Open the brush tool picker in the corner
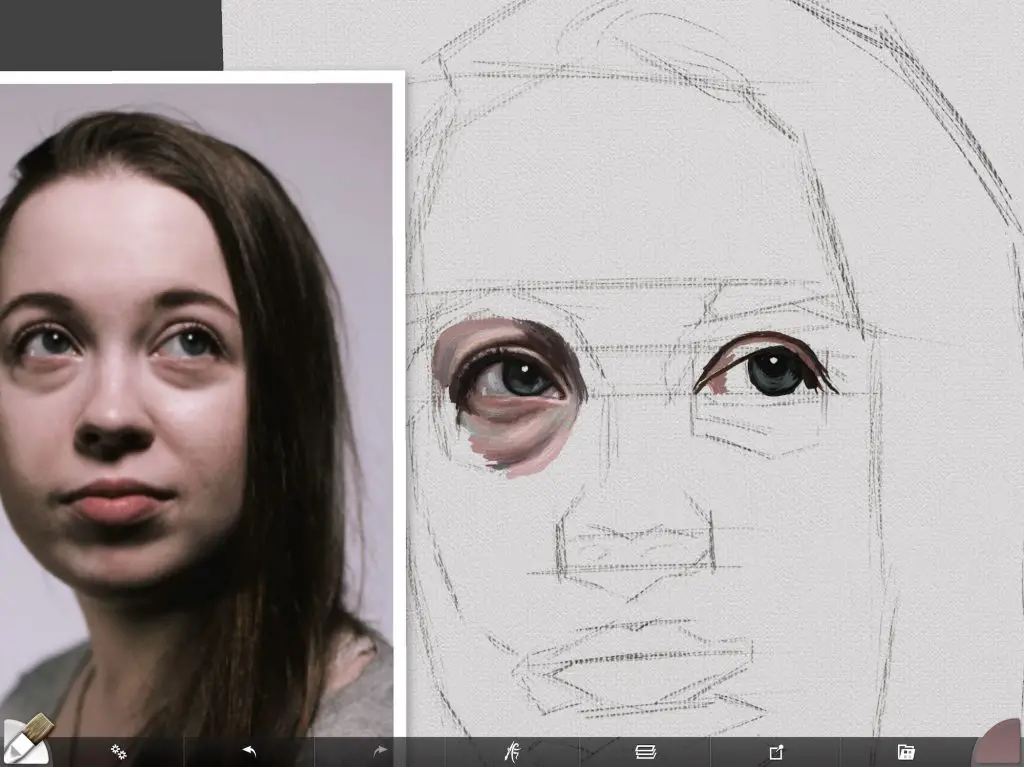1024x767 pixels. click(26, 740)
